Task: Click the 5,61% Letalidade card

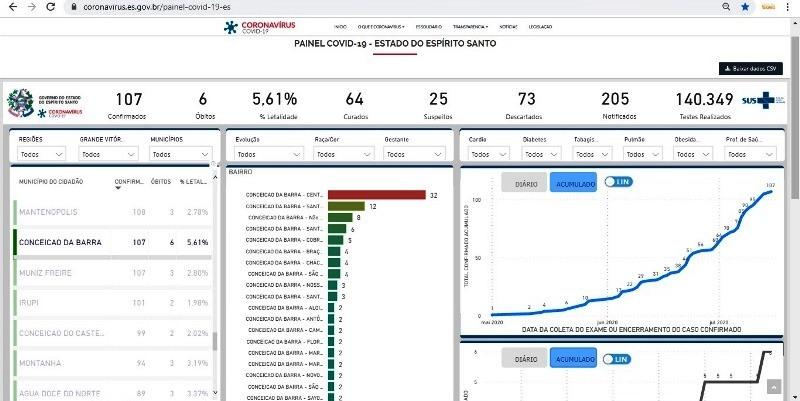Action: (x=275, y=105)
